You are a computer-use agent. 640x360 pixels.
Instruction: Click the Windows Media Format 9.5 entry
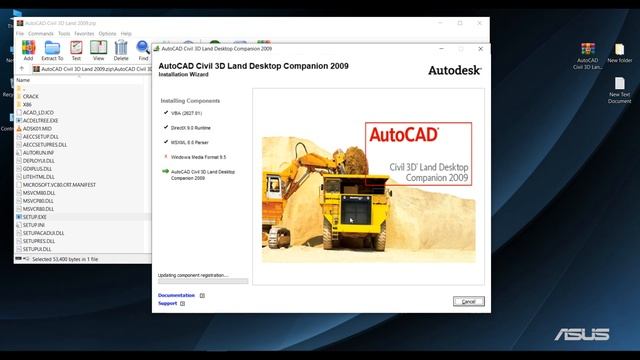pyautogui.click(x=198, y=157)
